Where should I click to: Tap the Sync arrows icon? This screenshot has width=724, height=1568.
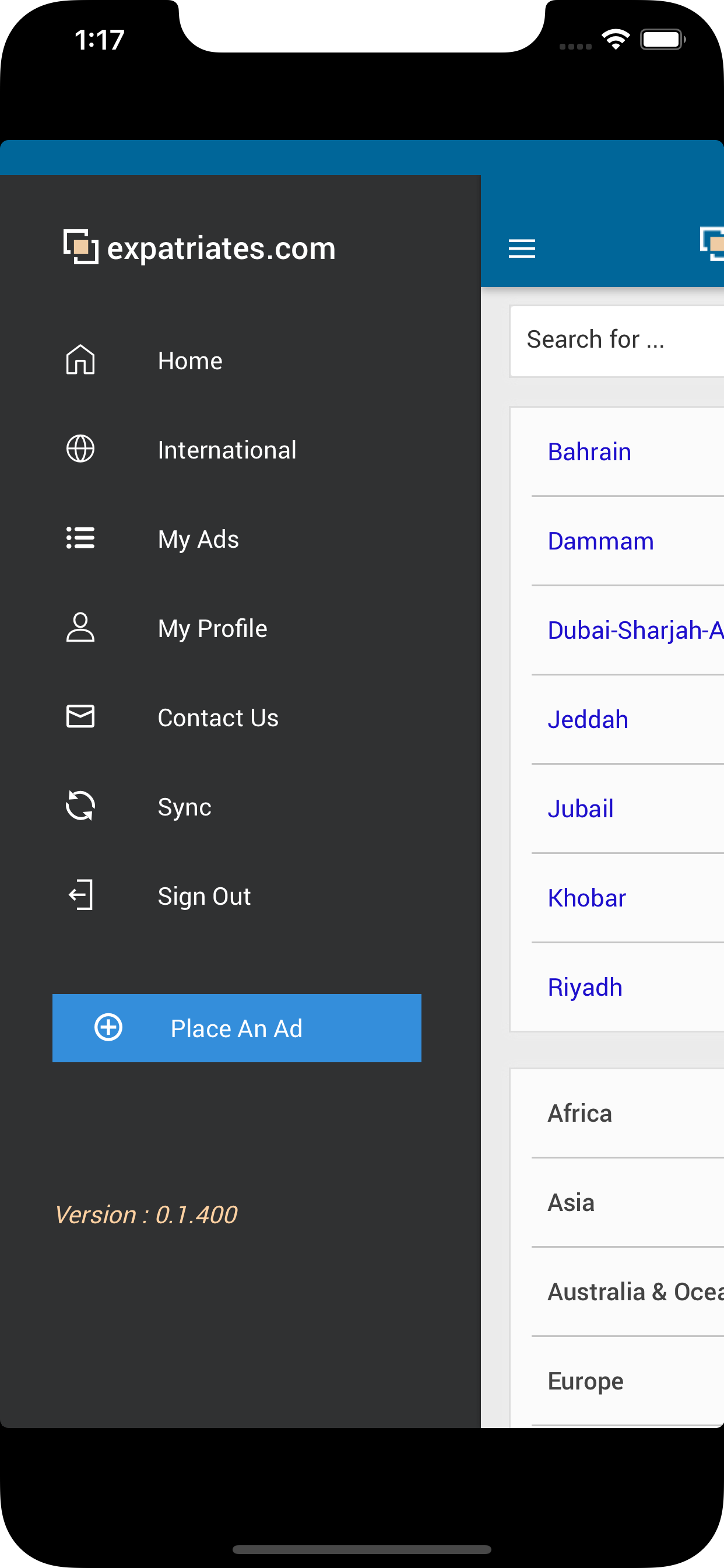(x=80, y=806)
